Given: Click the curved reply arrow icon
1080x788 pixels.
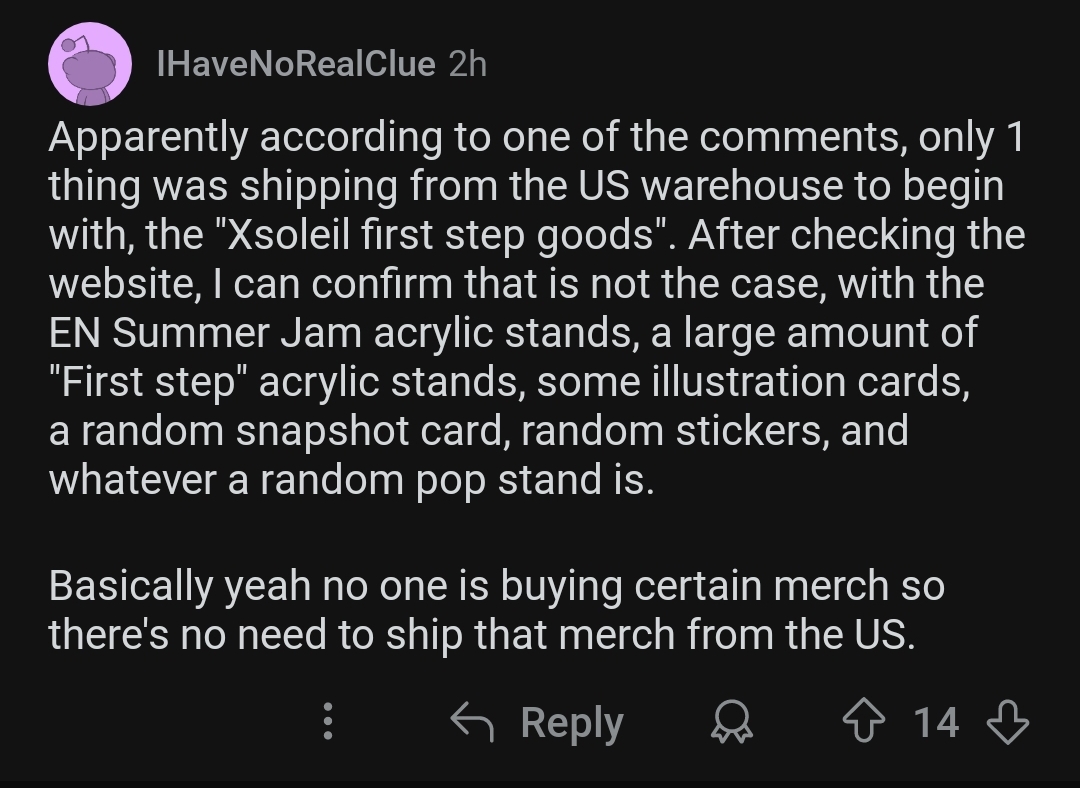Looking at the screenshot, I should [472, 721].
